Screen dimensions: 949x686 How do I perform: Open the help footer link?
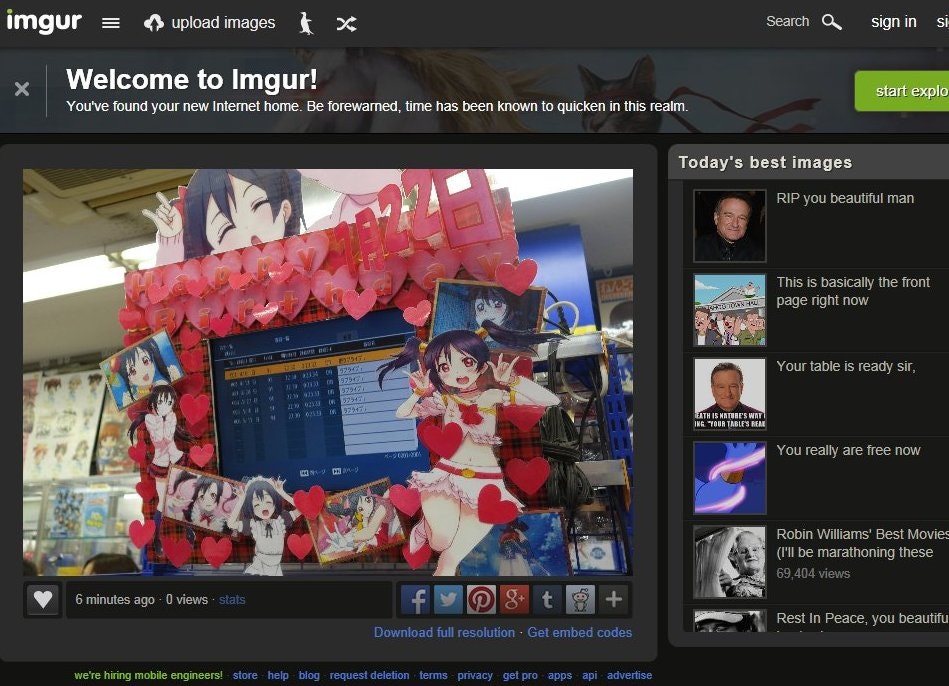278,675
